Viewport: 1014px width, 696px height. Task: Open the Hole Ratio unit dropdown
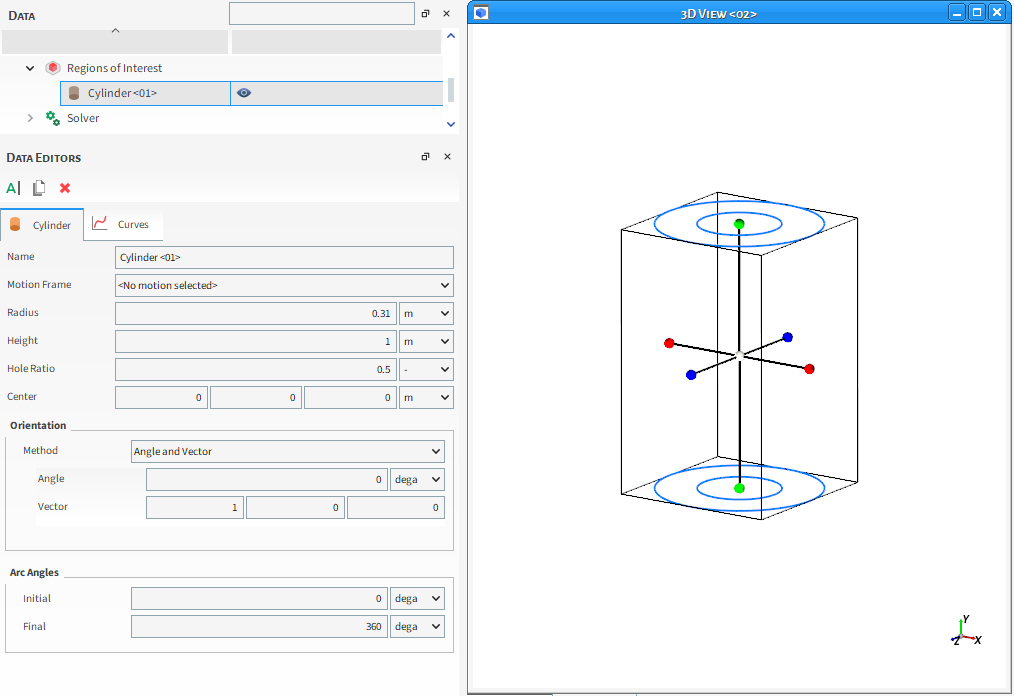(x=426, y=369)
